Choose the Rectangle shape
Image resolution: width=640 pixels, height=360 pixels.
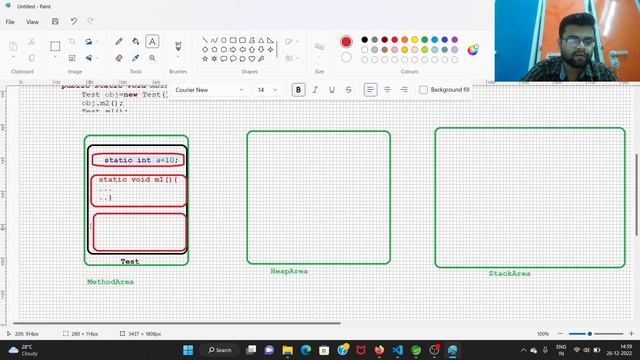click(x=233, y=40)
